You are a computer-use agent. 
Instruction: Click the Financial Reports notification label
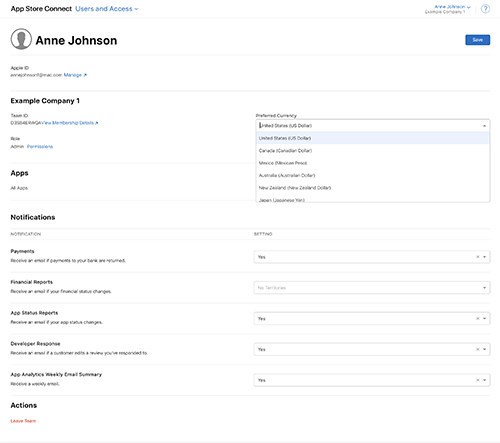[x=32, y=282]
